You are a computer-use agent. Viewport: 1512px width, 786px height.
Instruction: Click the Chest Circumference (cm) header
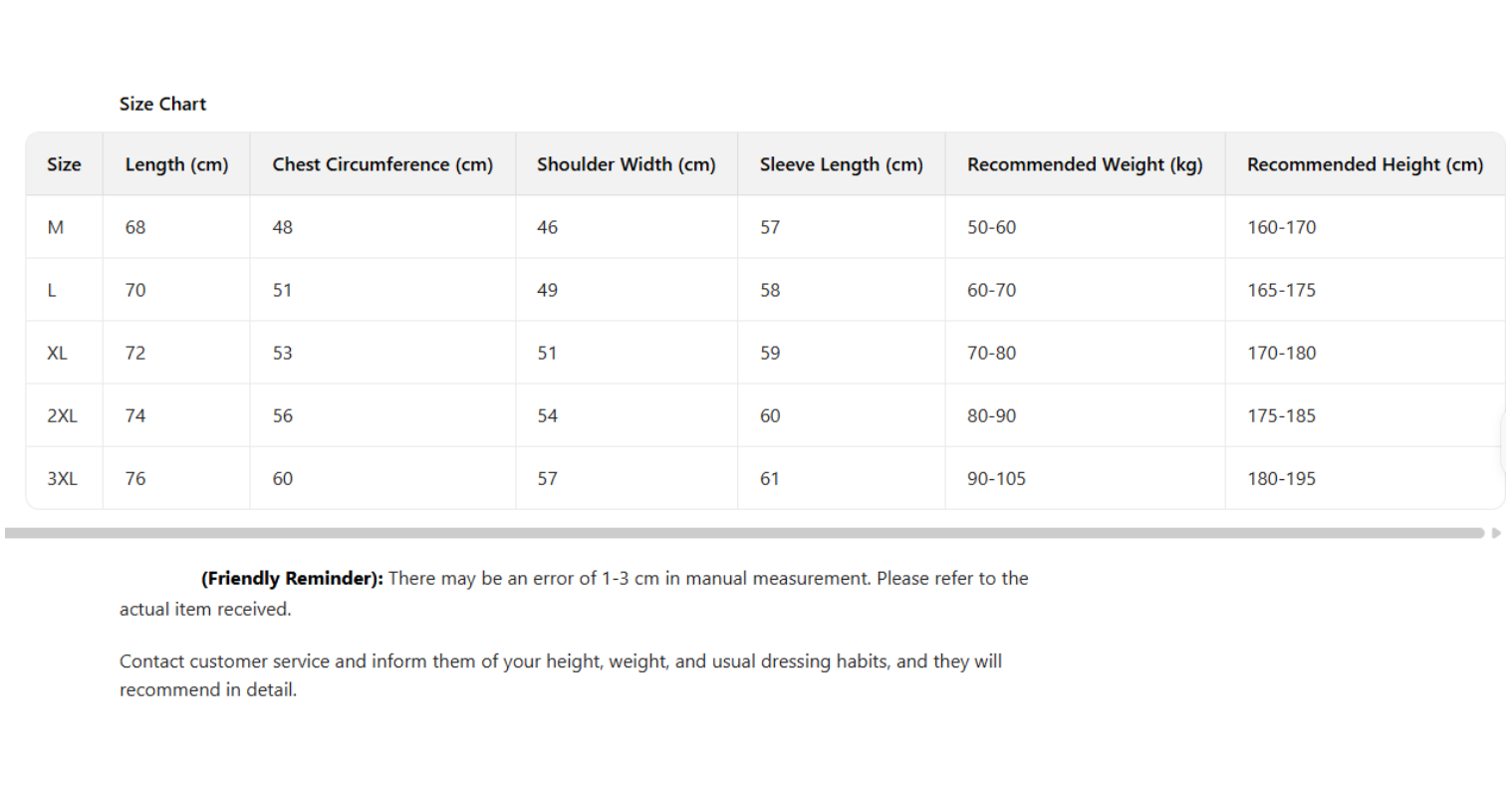pos(382,164)
